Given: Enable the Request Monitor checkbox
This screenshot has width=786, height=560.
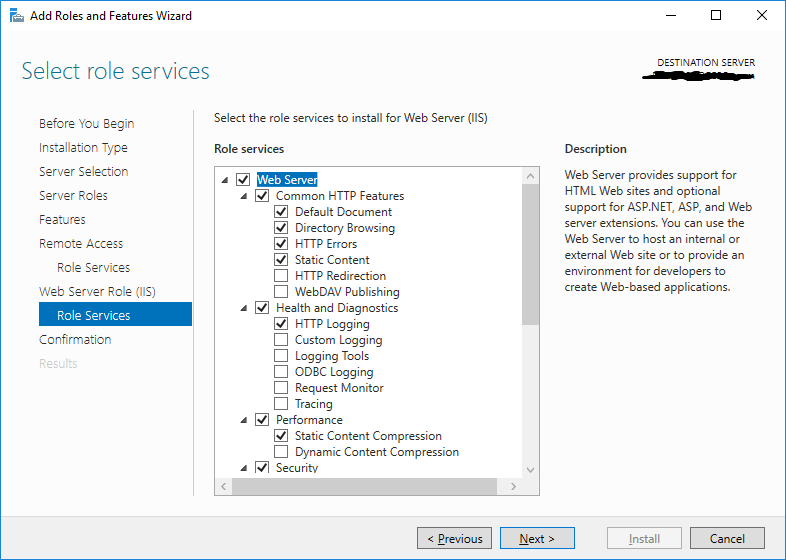Looking at the screenshot, I should tap(281, 388).
